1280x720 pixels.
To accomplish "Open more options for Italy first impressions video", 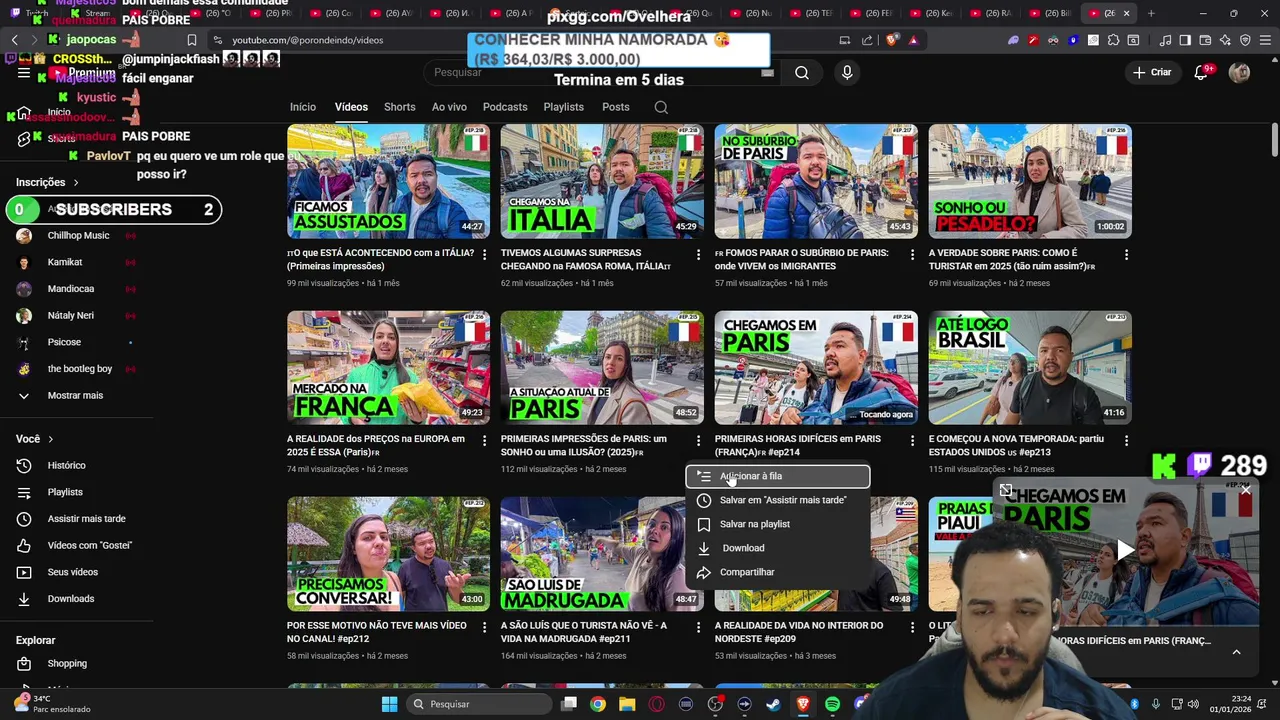I will (484, 255).
